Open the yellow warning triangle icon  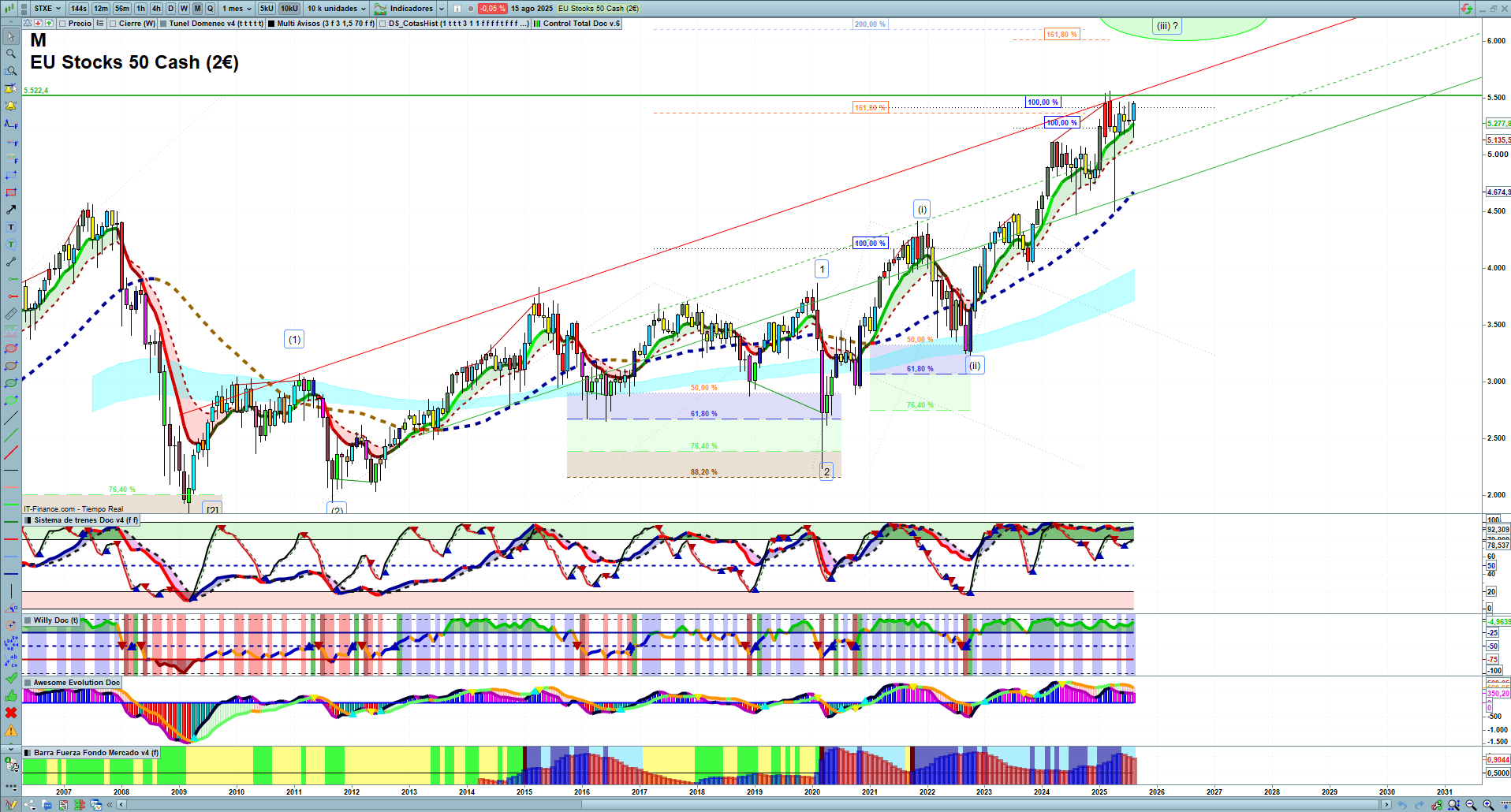(x=11, y=731)
